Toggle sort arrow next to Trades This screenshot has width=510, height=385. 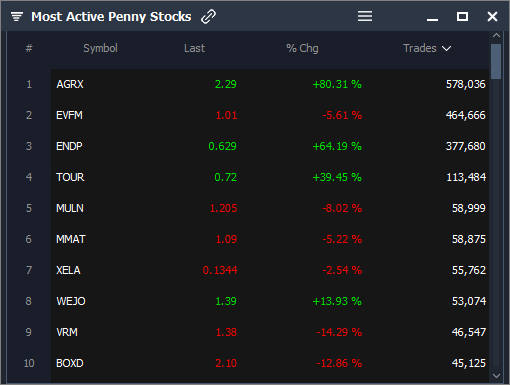[x=447, y=49]
